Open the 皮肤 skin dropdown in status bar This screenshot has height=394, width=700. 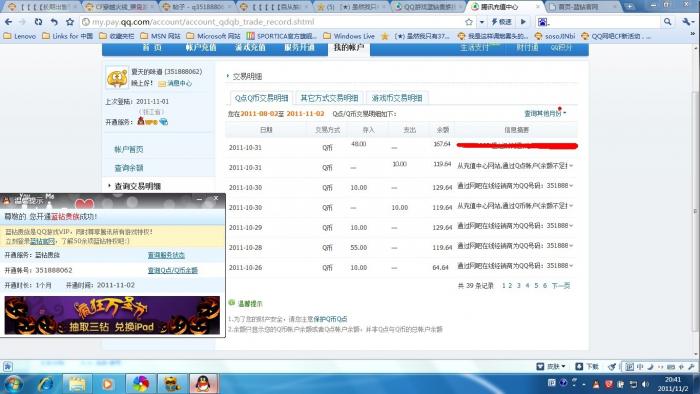[551, 366]
